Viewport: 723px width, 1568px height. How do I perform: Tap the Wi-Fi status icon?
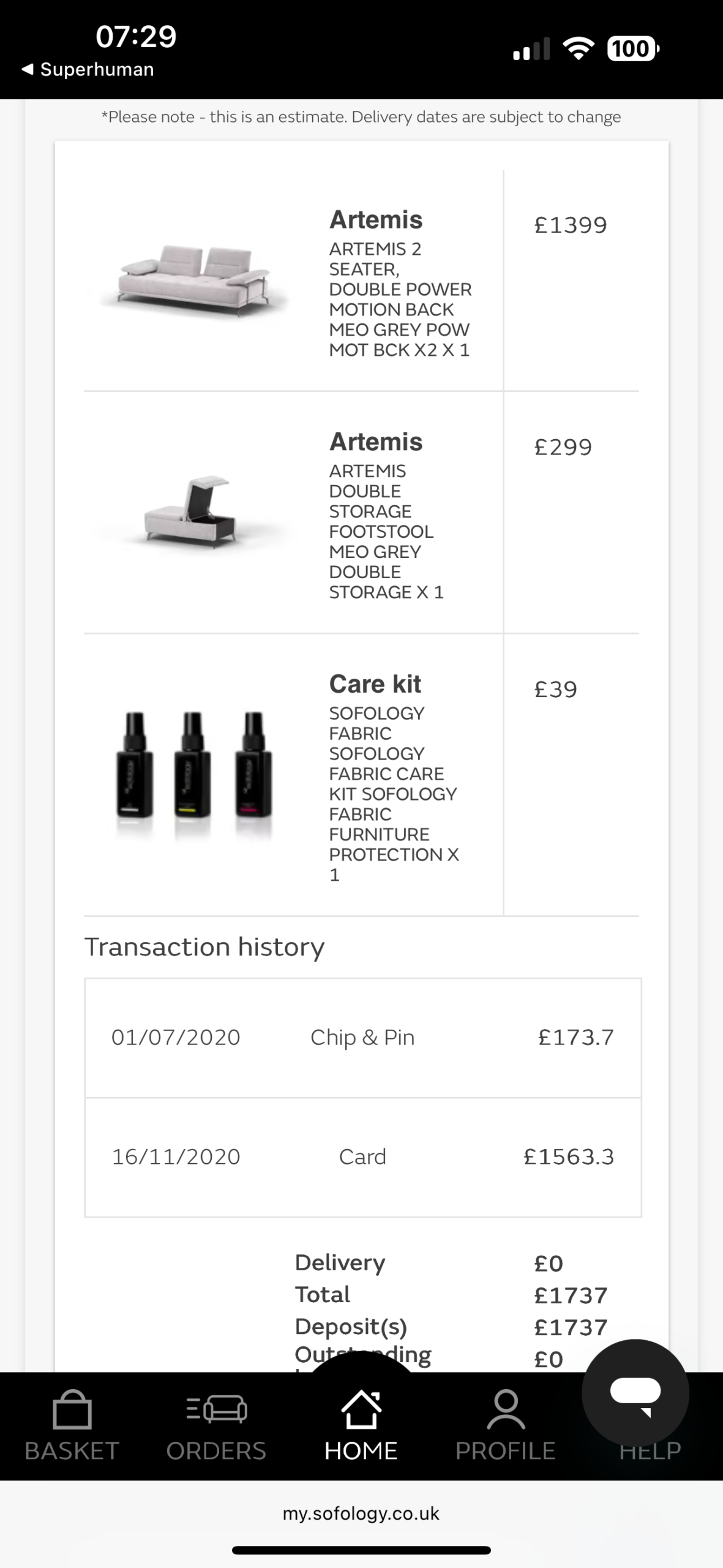point(579,48)
